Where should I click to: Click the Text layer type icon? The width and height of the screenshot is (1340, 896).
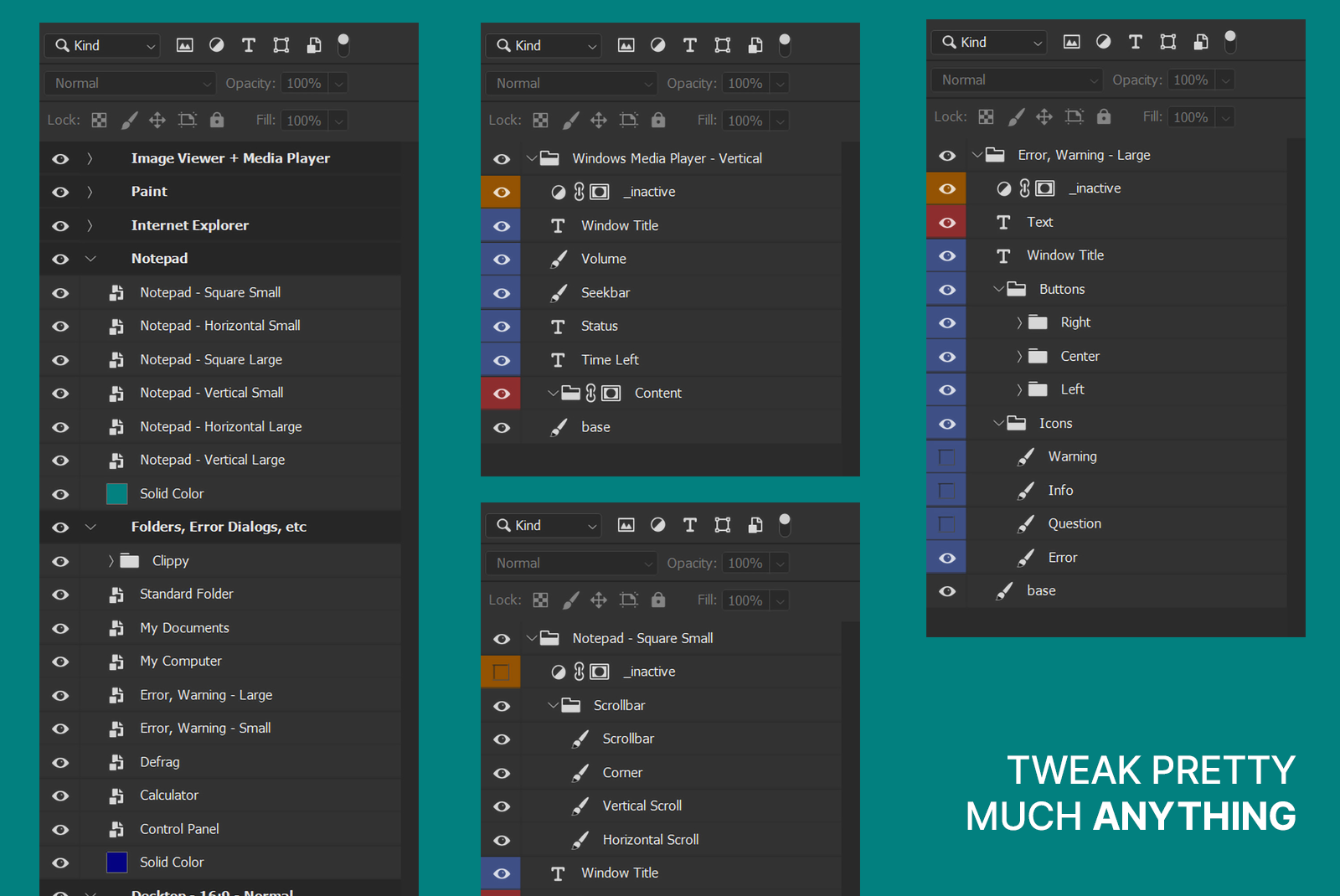pyautogui.click(x=1003, y=222)
